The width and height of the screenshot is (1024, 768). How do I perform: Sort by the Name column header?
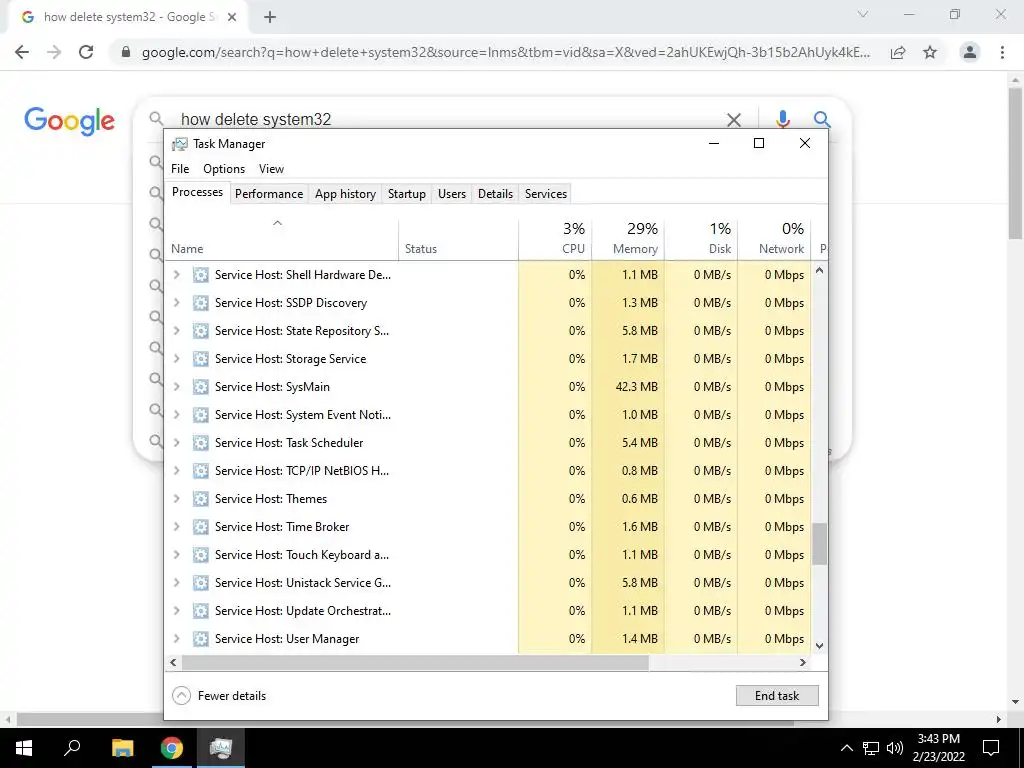click(281, 239)
